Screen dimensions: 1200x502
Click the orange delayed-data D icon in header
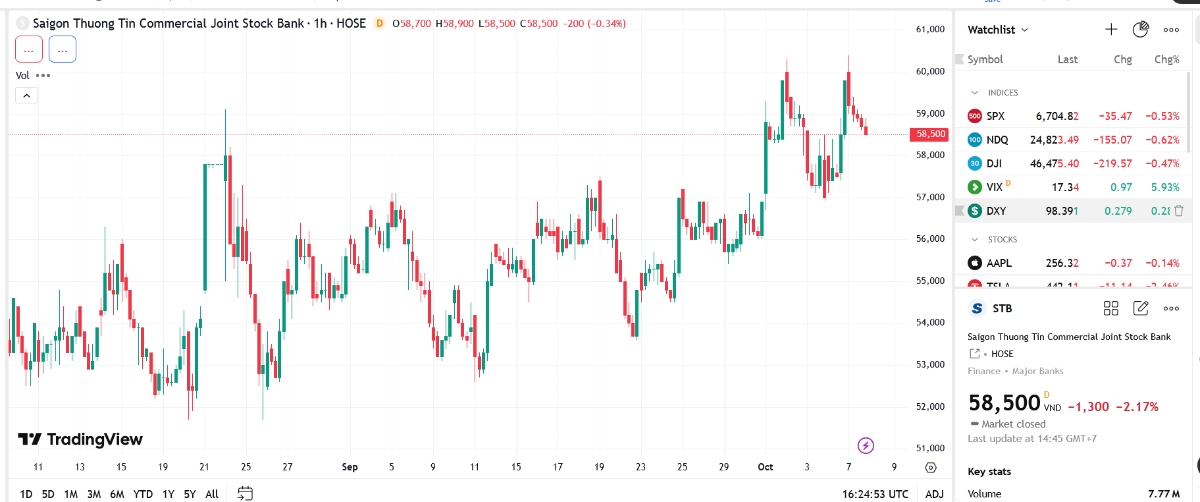click(x=379, y=22)
